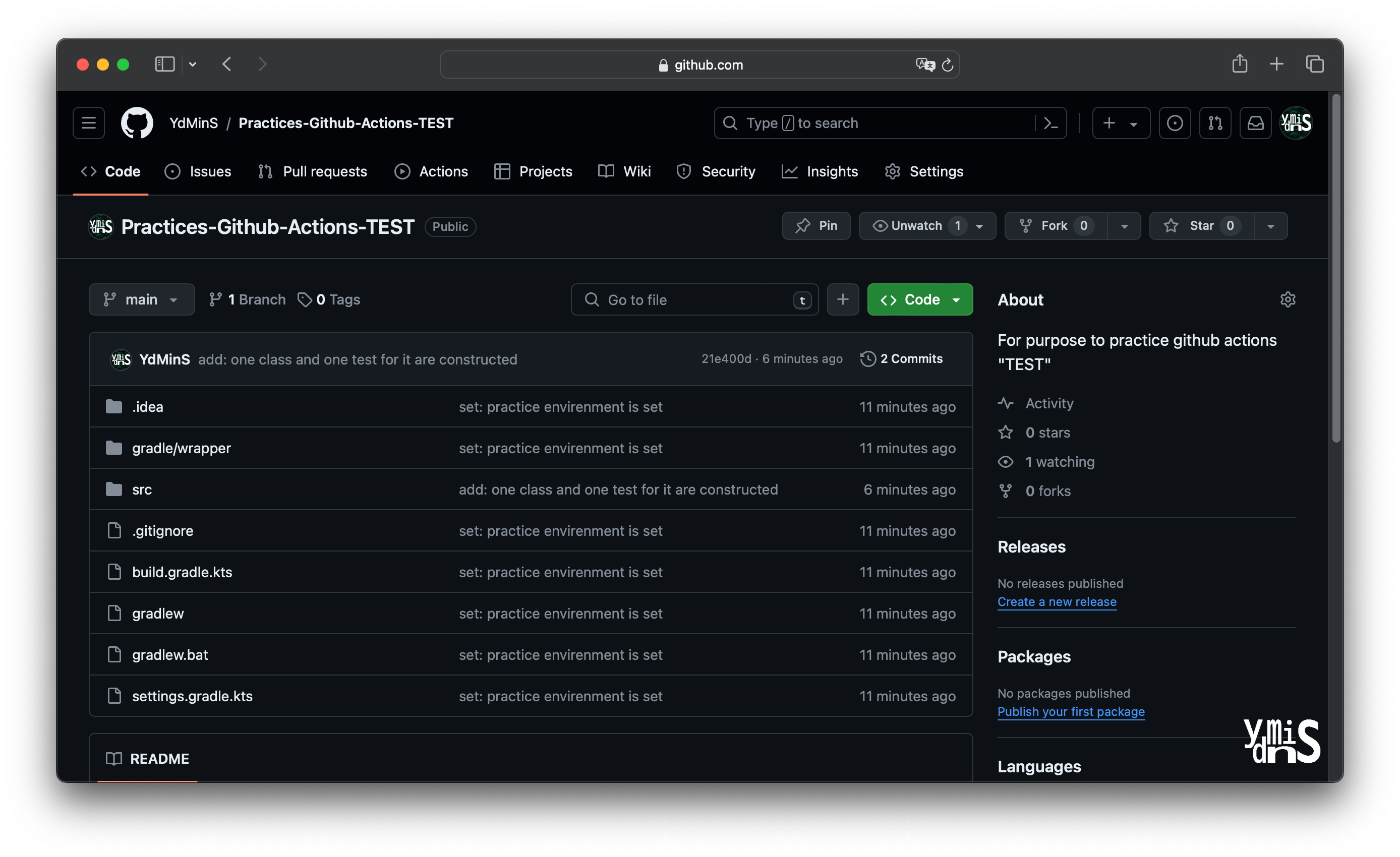Click the plus icon to create new file
The width and height of the screenshot is (1400, 857).
843,299
